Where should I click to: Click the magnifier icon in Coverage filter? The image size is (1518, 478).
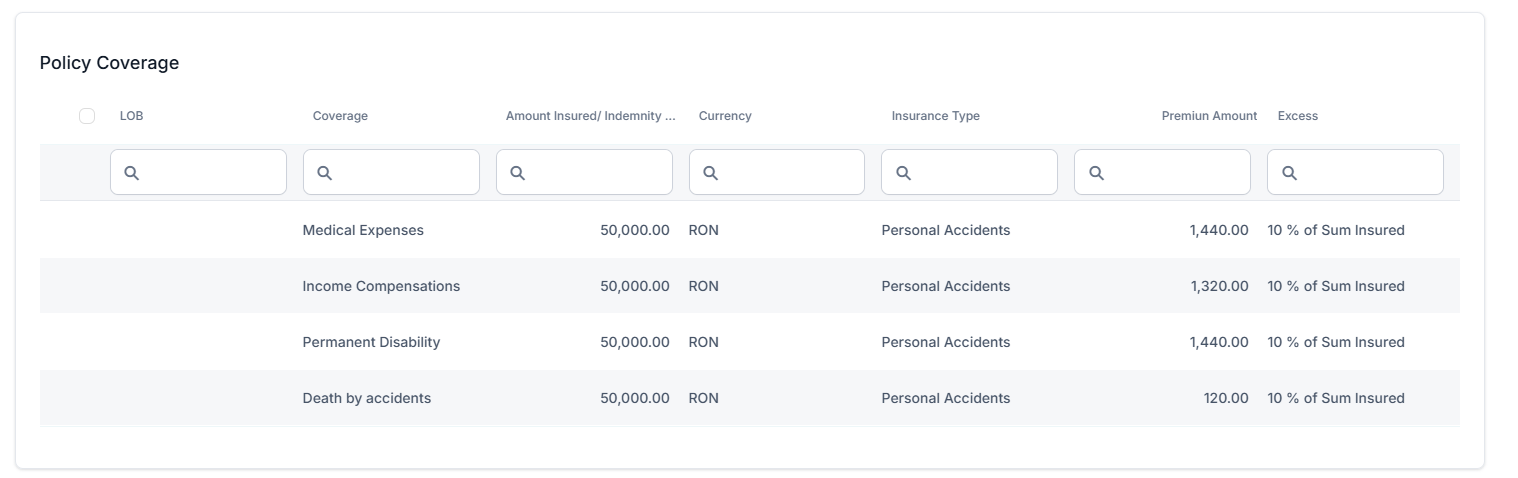coord(324,173)
